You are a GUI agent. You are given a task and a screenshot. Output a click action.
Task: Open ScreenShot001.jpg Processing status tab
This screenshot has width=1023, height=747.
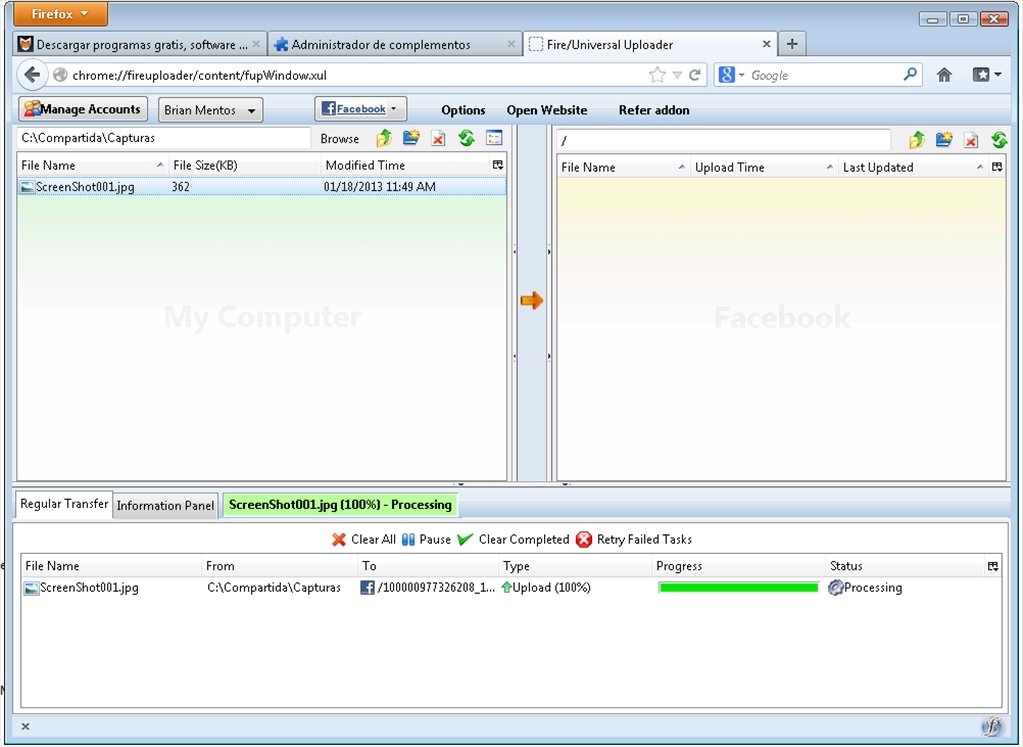click(340, 505)
